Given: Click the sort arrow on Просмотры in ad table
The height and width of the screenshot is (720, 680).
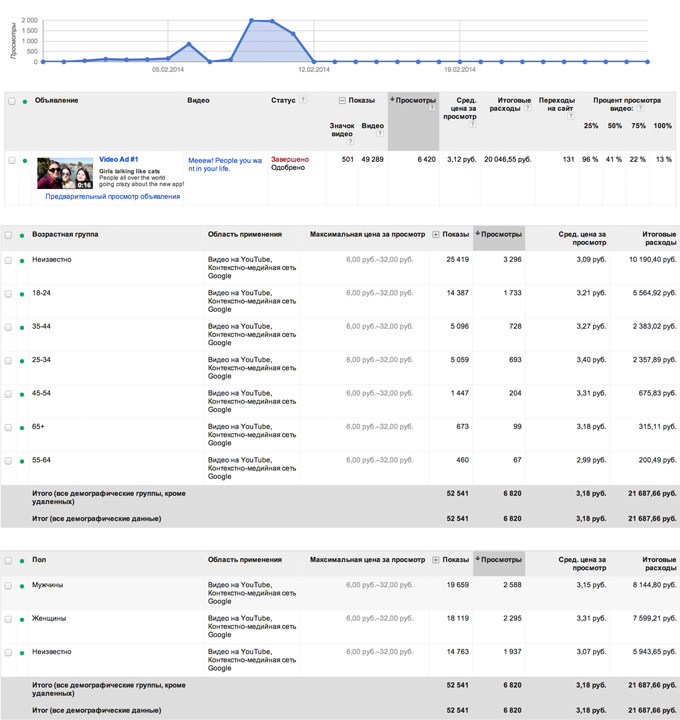Looking at the screenshot, I should 392,100.
